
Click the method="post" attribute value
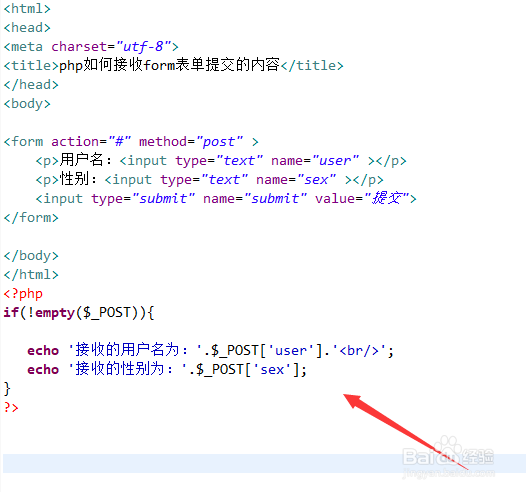tap(191, 142)
